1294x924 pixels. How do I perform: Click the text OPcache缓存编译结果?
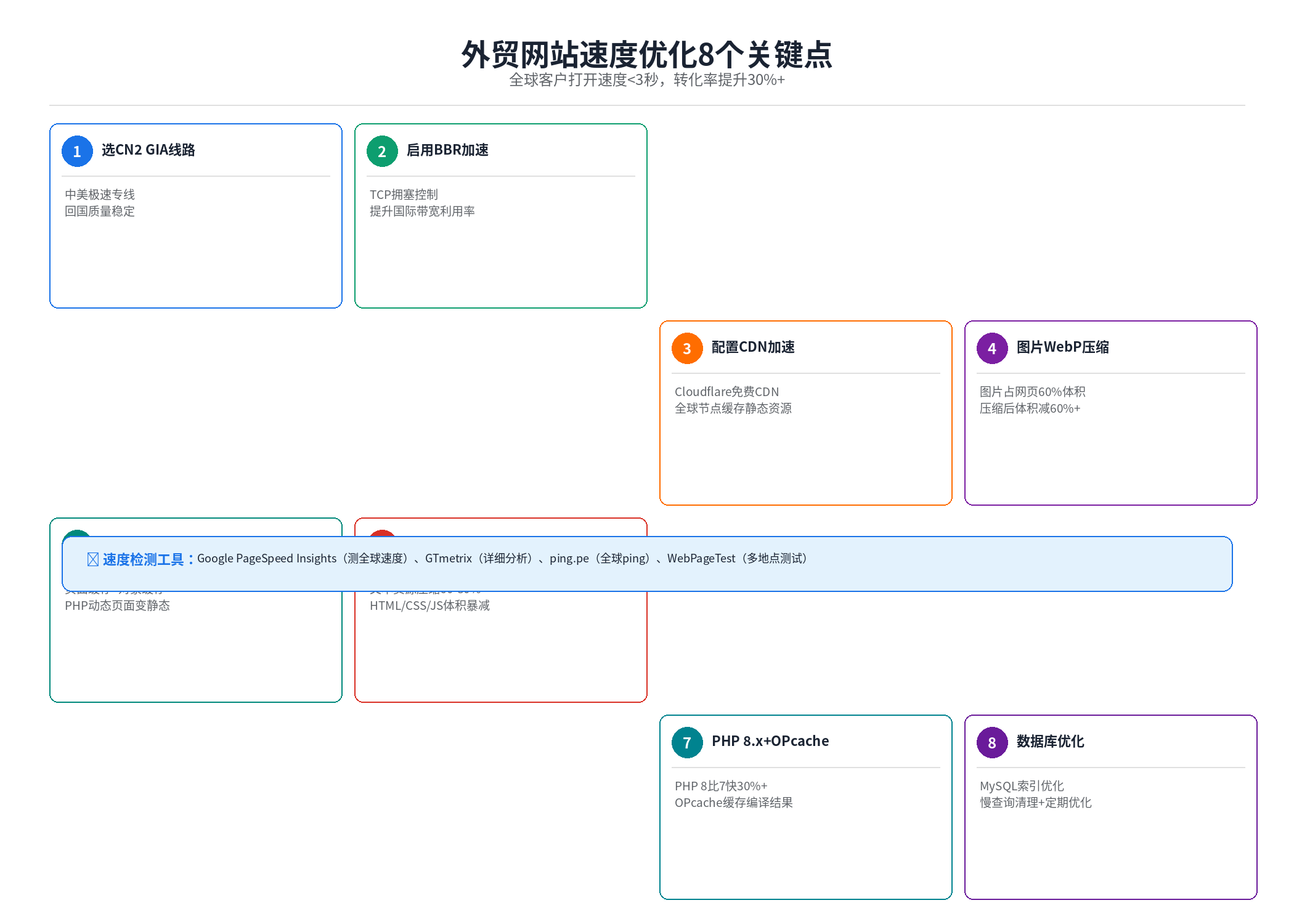coord(734,803)
